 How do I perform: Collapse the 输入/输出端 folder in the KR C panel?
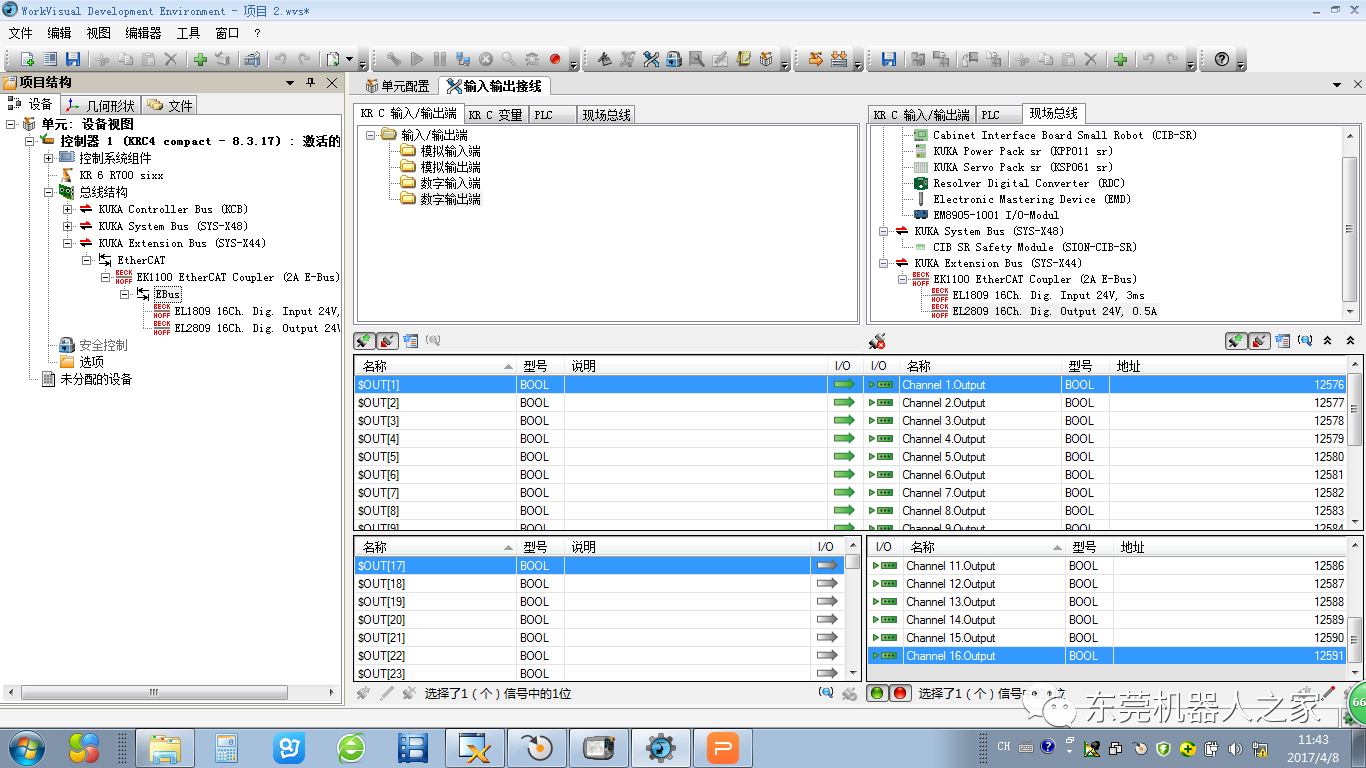(370, 135)
